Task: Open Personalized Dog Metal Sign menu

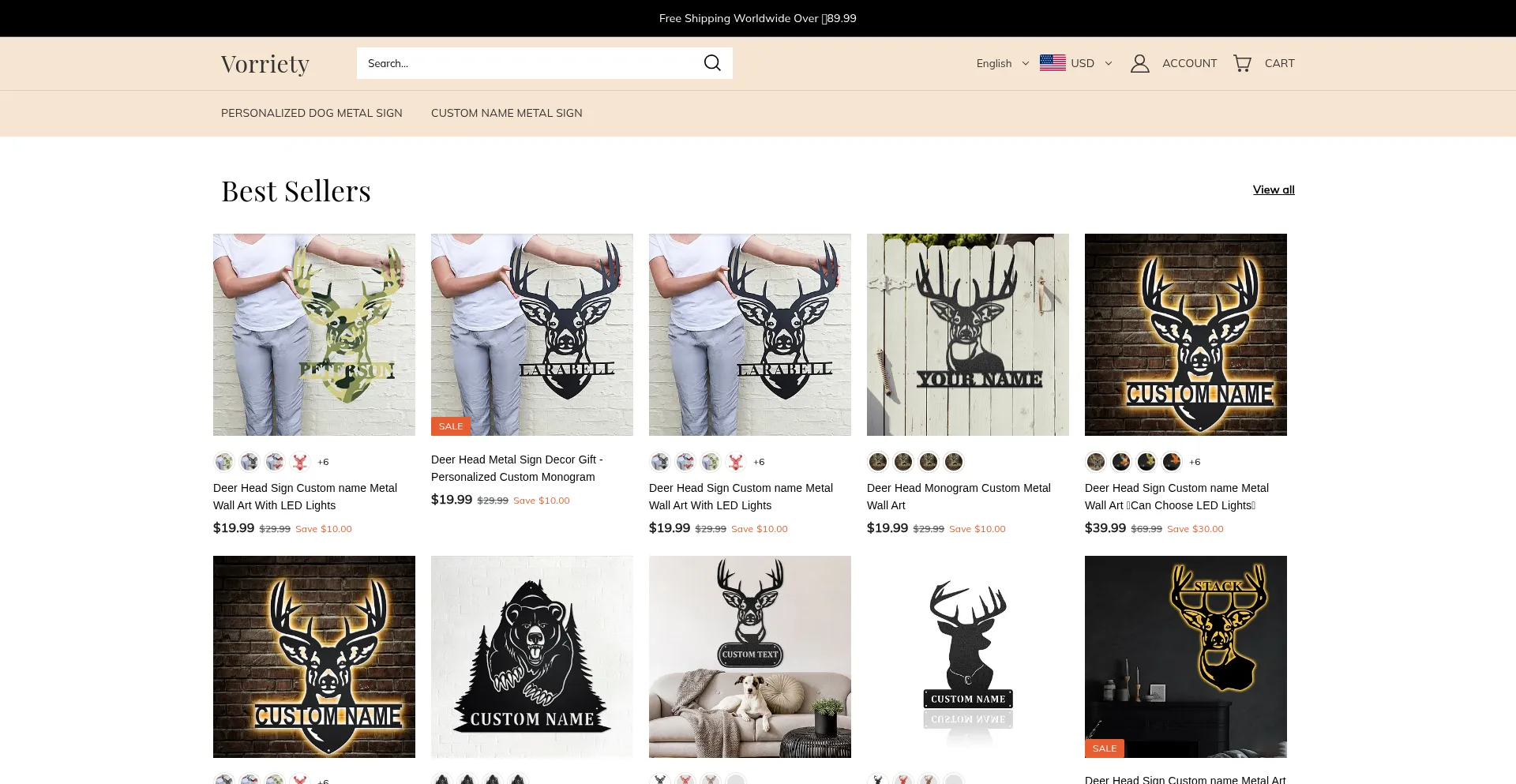Action: coord(312,113)
